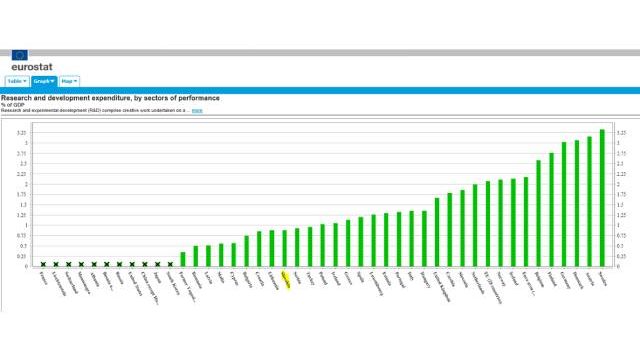Click the leftmost X no-data marker
The width and height of the screenshot is (640, 360).
(x=43, y=264)
